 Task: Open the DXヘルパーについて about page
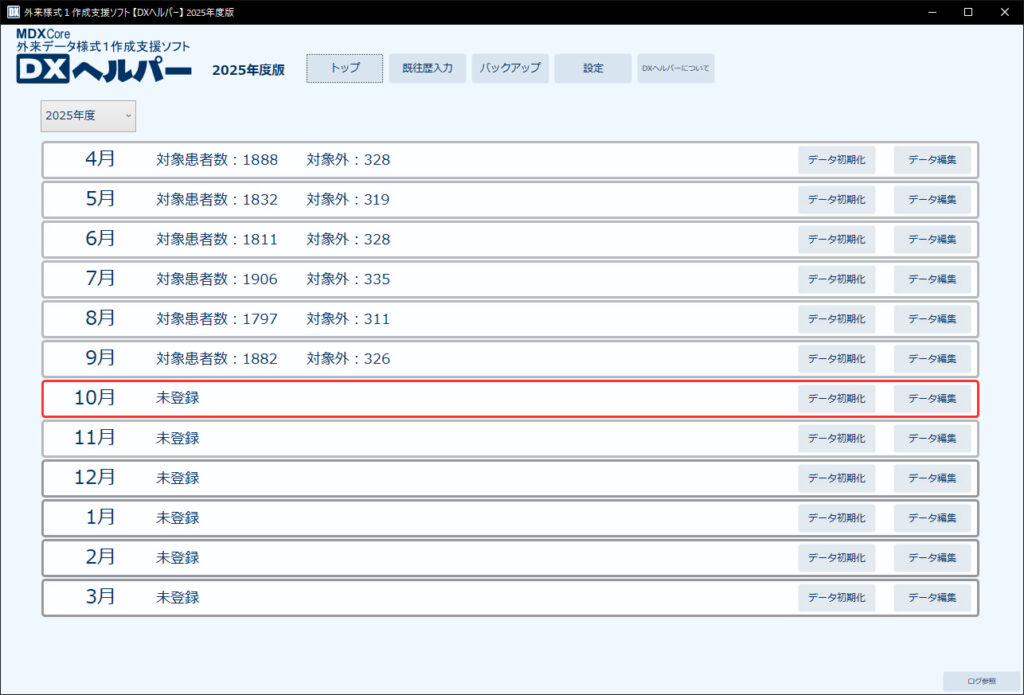point(676,68)
